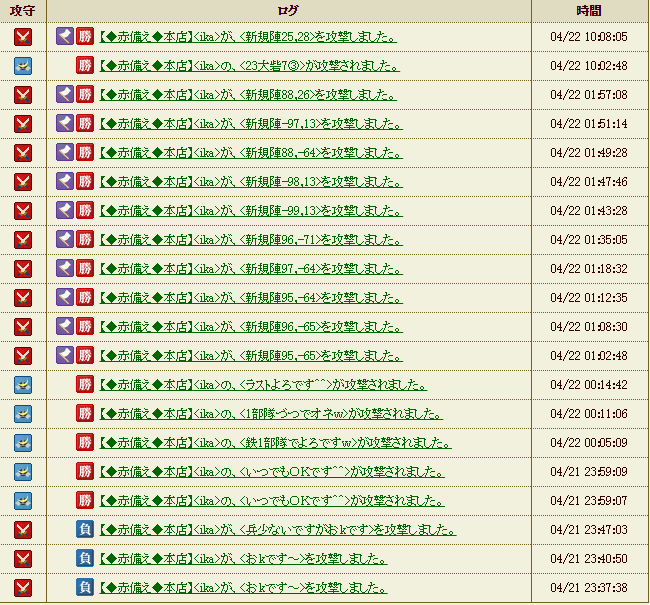Open the log link for 新規陣-97,13 attack
This screenshot has height=605, width=650.
click(251, 124)
